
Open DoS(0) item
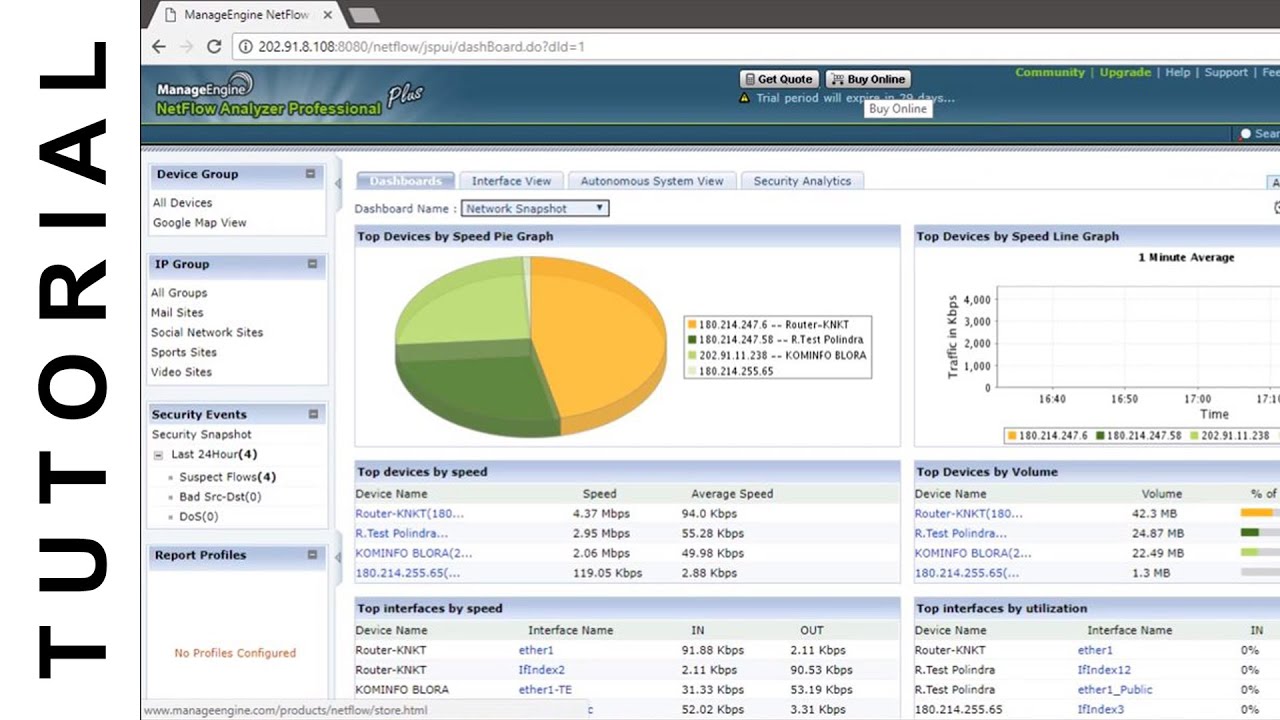pyautogui.click(x=199, y=517)
